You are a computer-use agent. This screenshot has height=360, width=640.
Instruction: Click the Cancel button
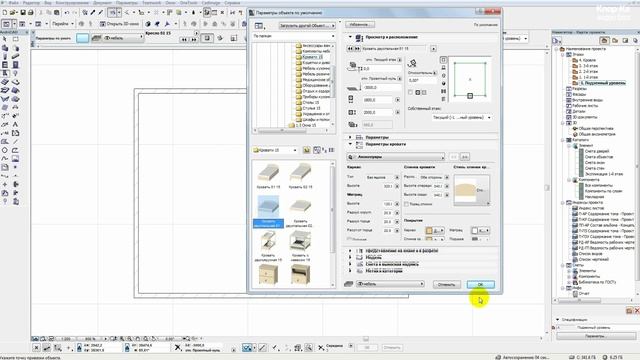[447, 284]
